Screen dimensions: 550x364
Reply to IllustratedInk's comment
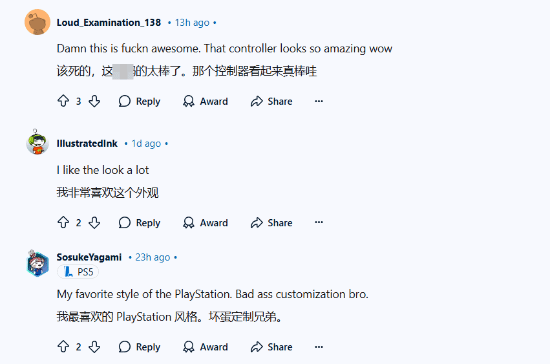pyautogui.click(x=139, y=223)
